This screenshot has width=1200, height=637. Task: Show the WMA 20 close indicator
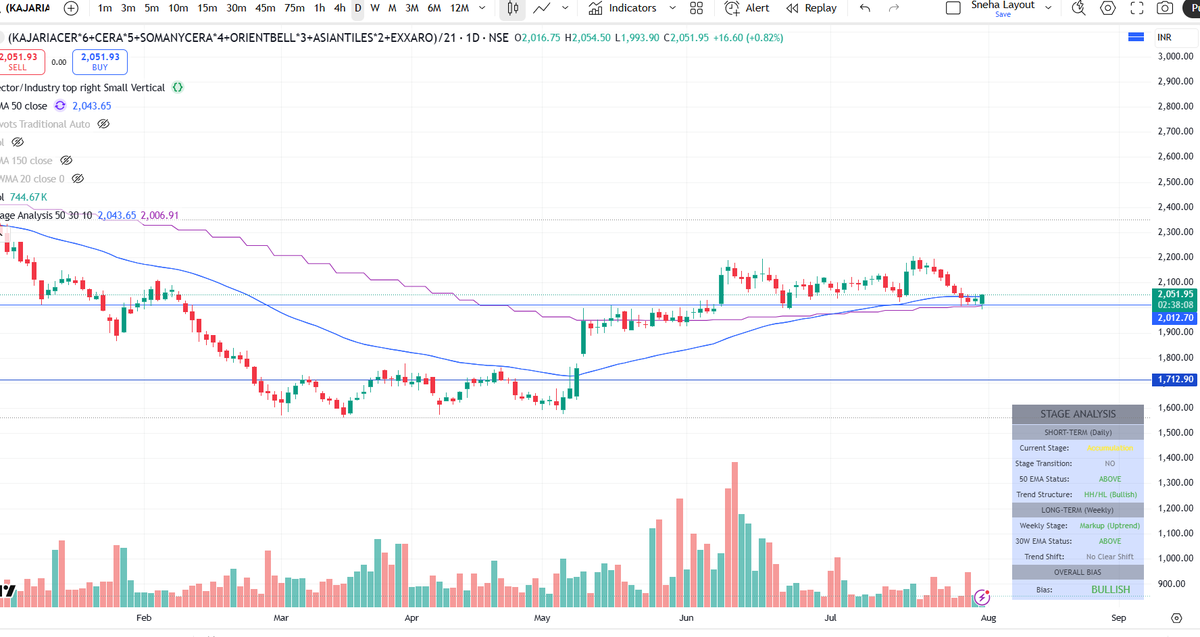pos(78,178)
